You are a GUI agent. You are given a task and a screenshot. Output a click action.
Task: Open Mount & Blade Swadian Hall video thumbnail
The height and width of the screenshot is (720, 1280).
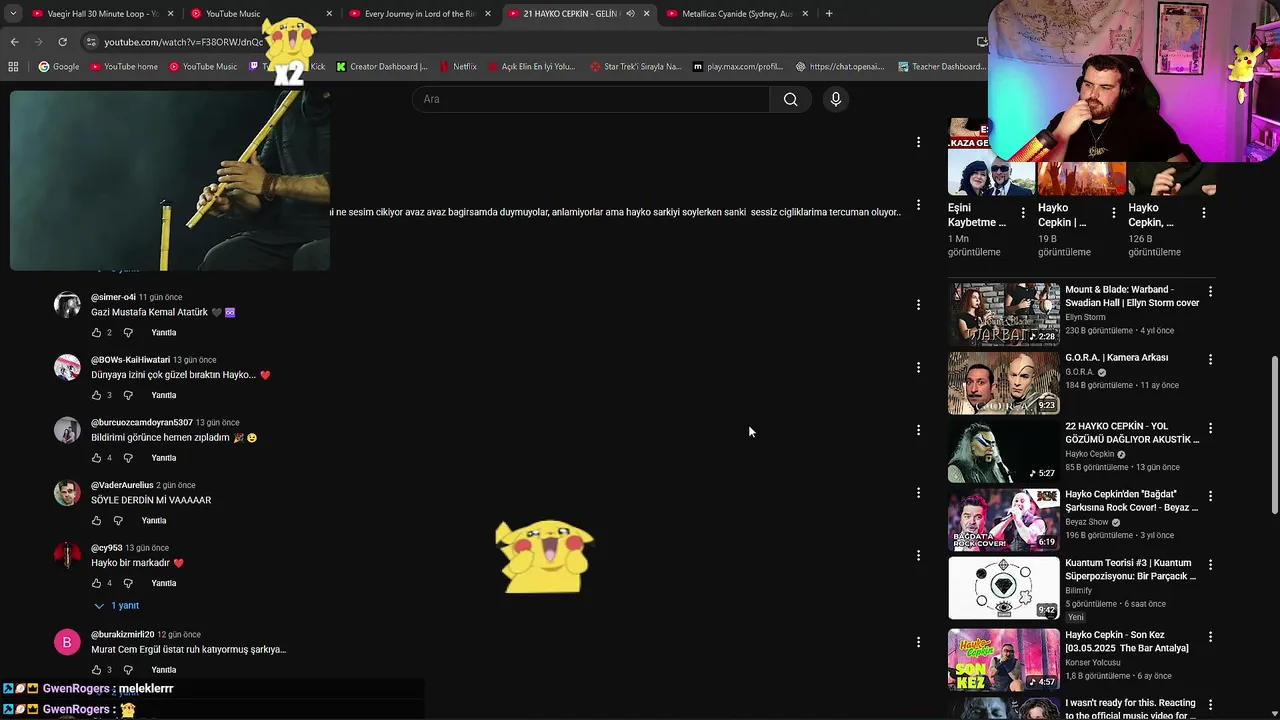1003,314
